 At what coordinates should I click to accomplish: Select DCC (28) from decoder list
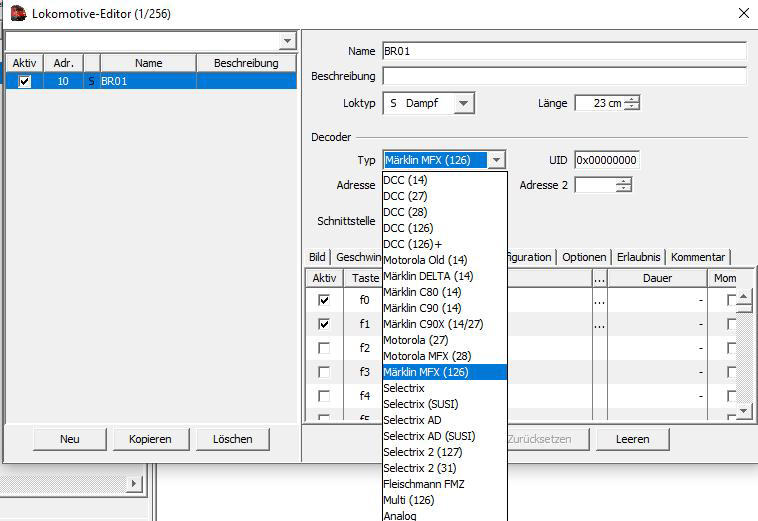[x=405, y=212]
